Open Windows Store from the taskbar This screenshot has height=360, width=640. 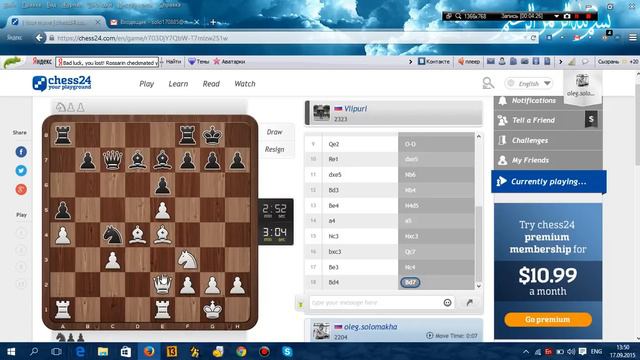126,351
